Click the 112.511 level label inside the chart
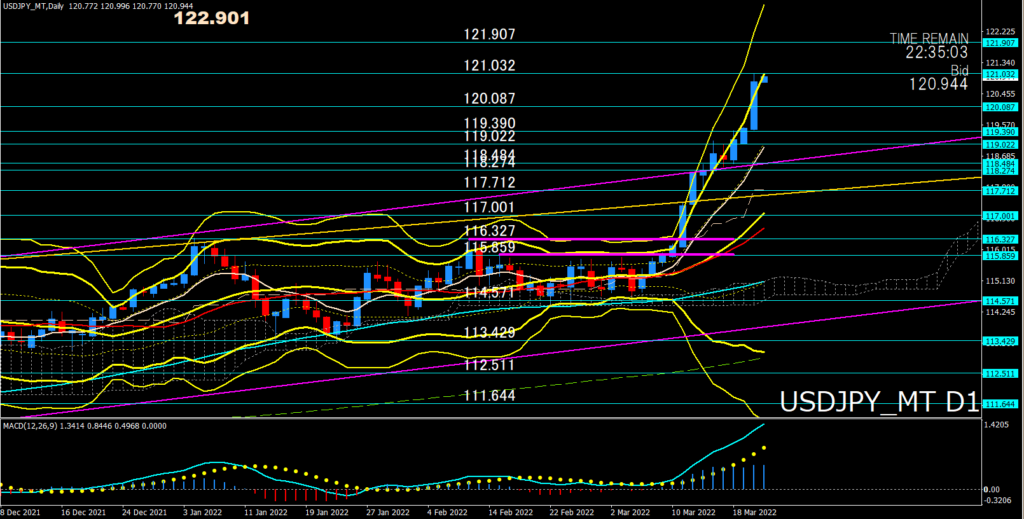 point(490,365)
